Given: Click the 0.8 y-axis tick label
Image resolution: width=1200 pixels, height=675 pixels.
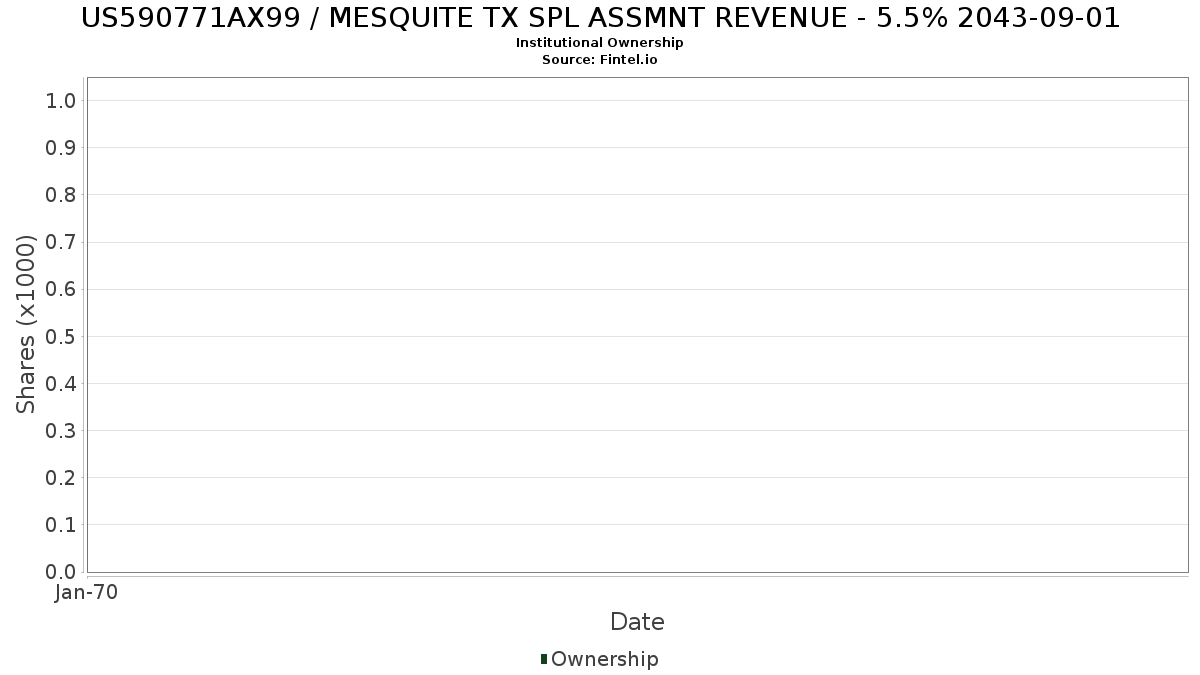Looking at the screenshot, I should click(61, 194).
